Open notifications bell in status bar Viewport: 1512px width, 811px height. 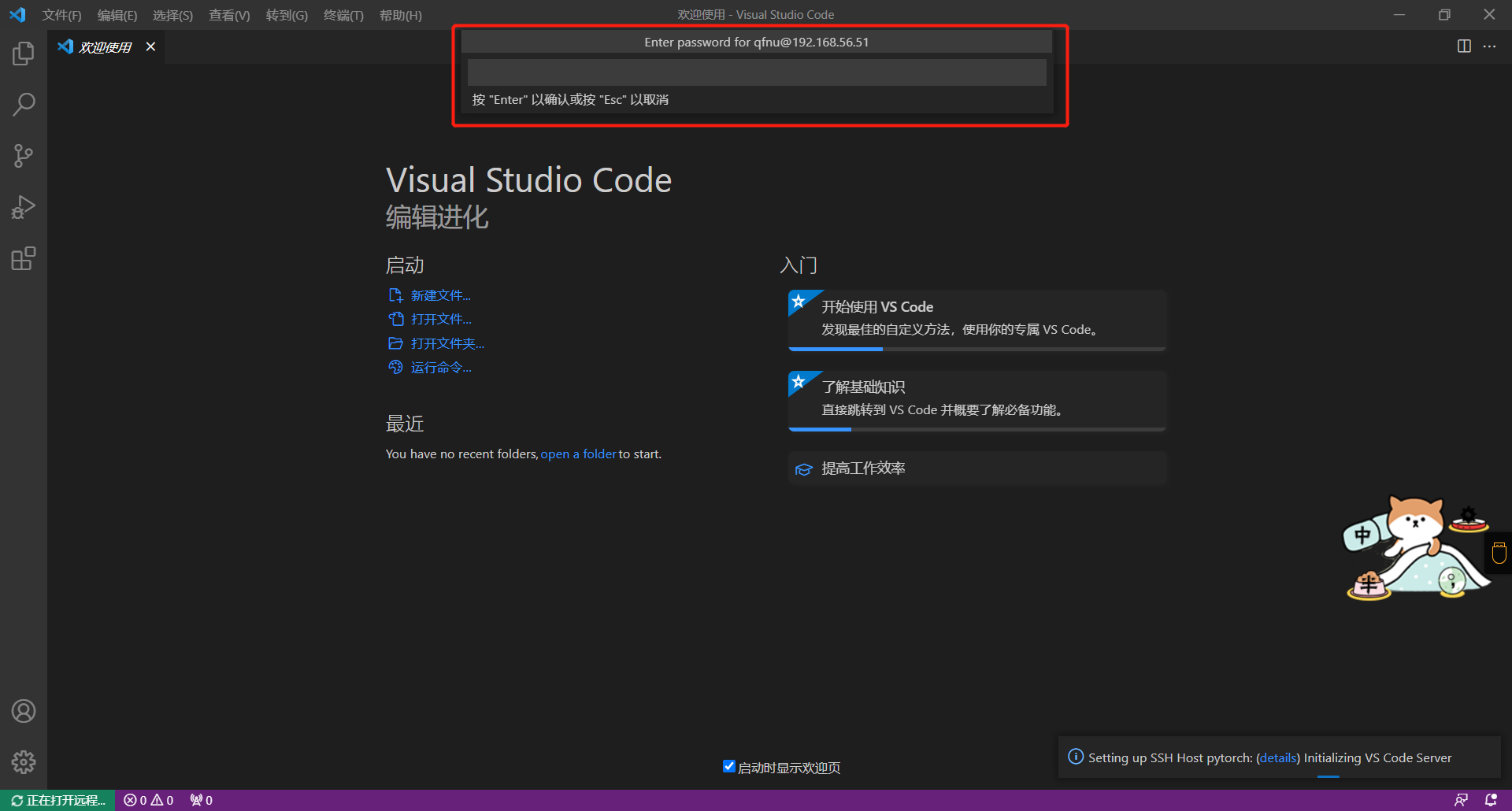point(1491,800)
